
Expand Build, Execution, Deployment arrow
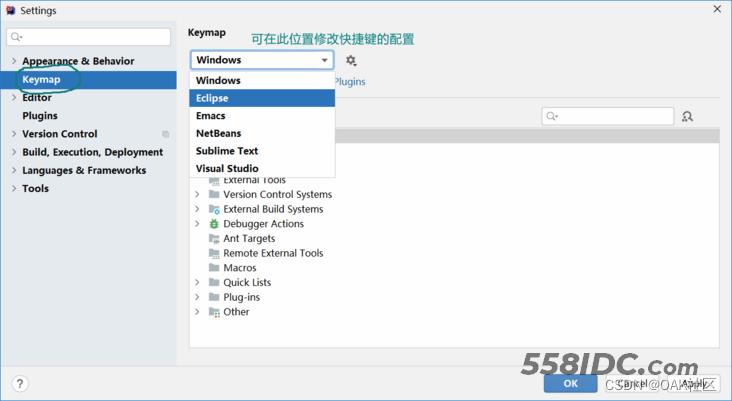[x=14, y=152]
